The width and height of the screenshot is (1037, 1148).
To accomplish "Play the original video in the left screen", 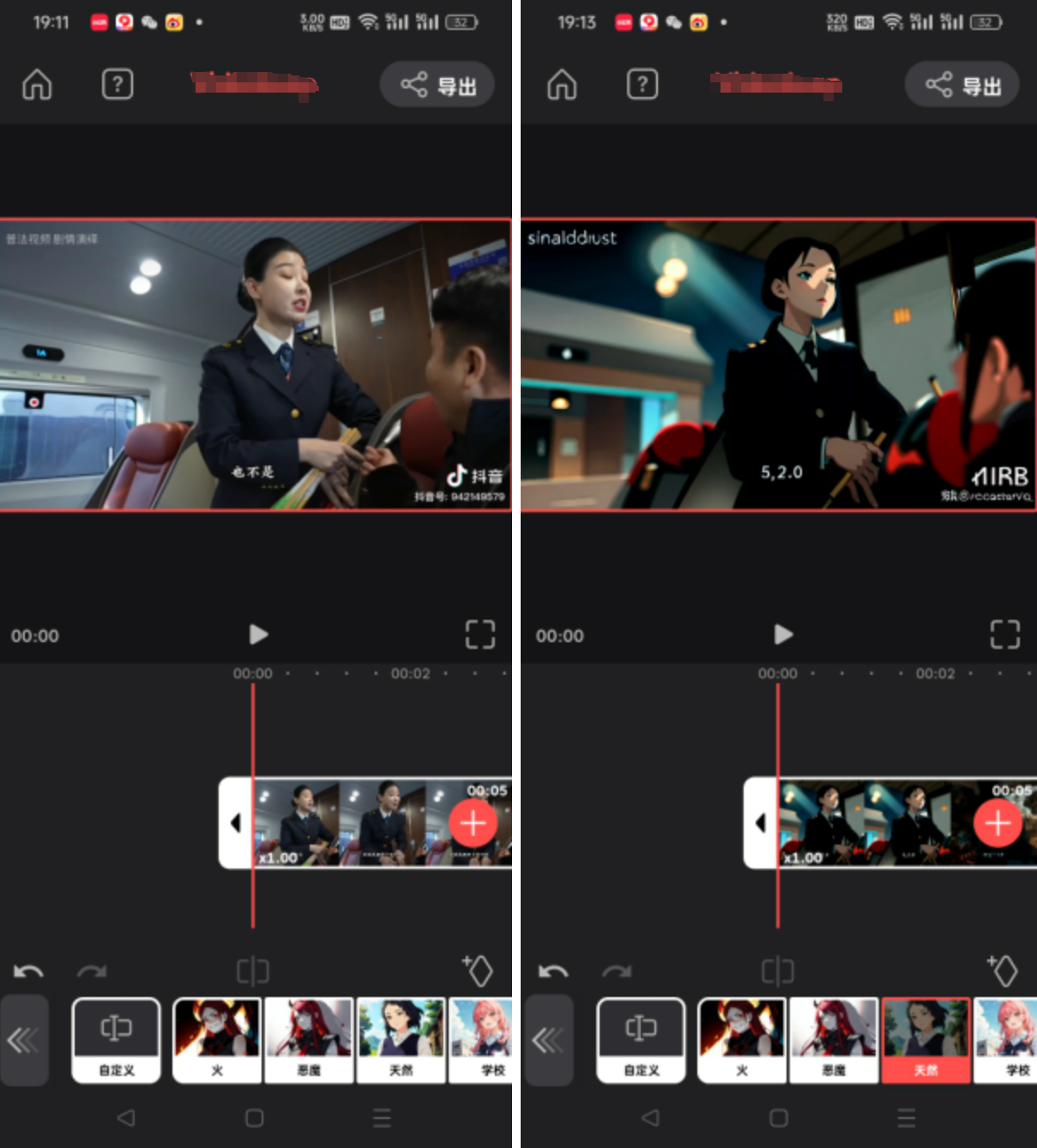I will [258, 634].
